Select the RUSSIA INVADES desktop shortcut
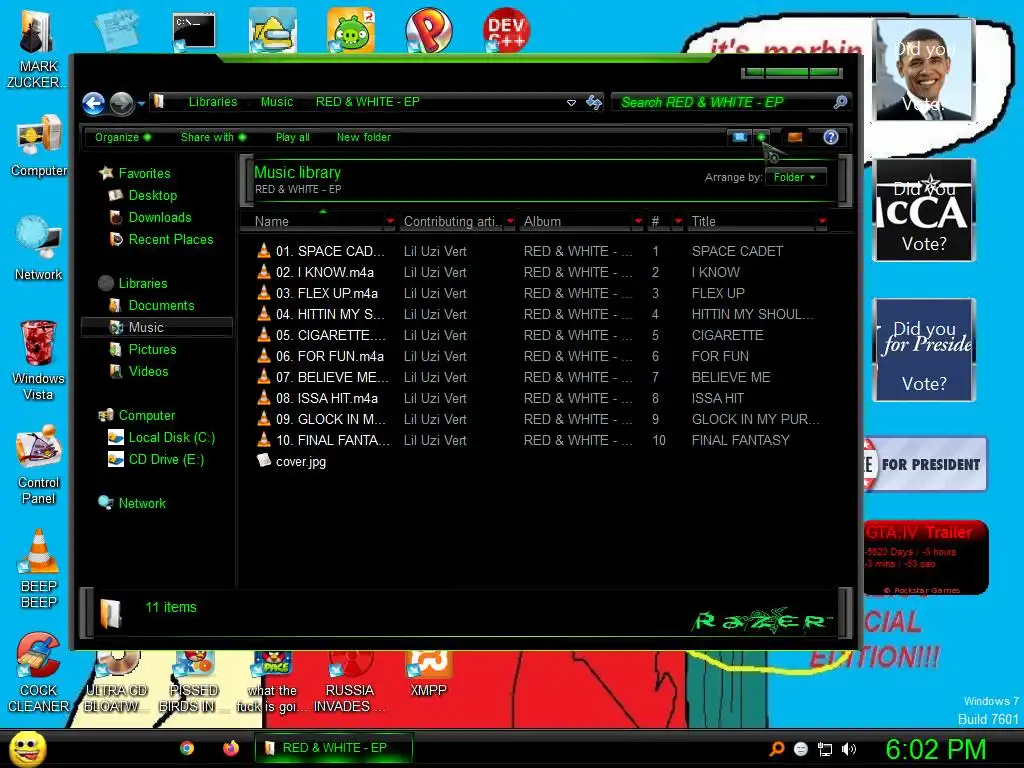1024x768 pixels. click(350, 682)
